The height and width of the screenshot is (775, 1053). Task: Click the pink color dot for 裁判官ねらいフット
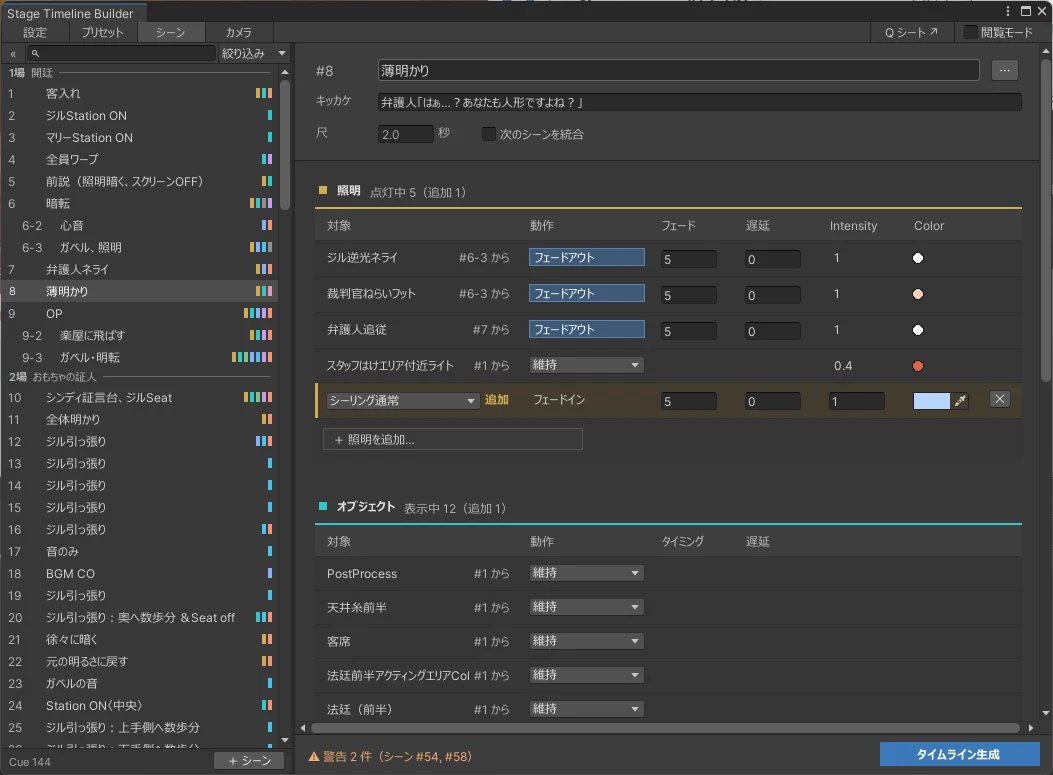[x=917, y=294]
